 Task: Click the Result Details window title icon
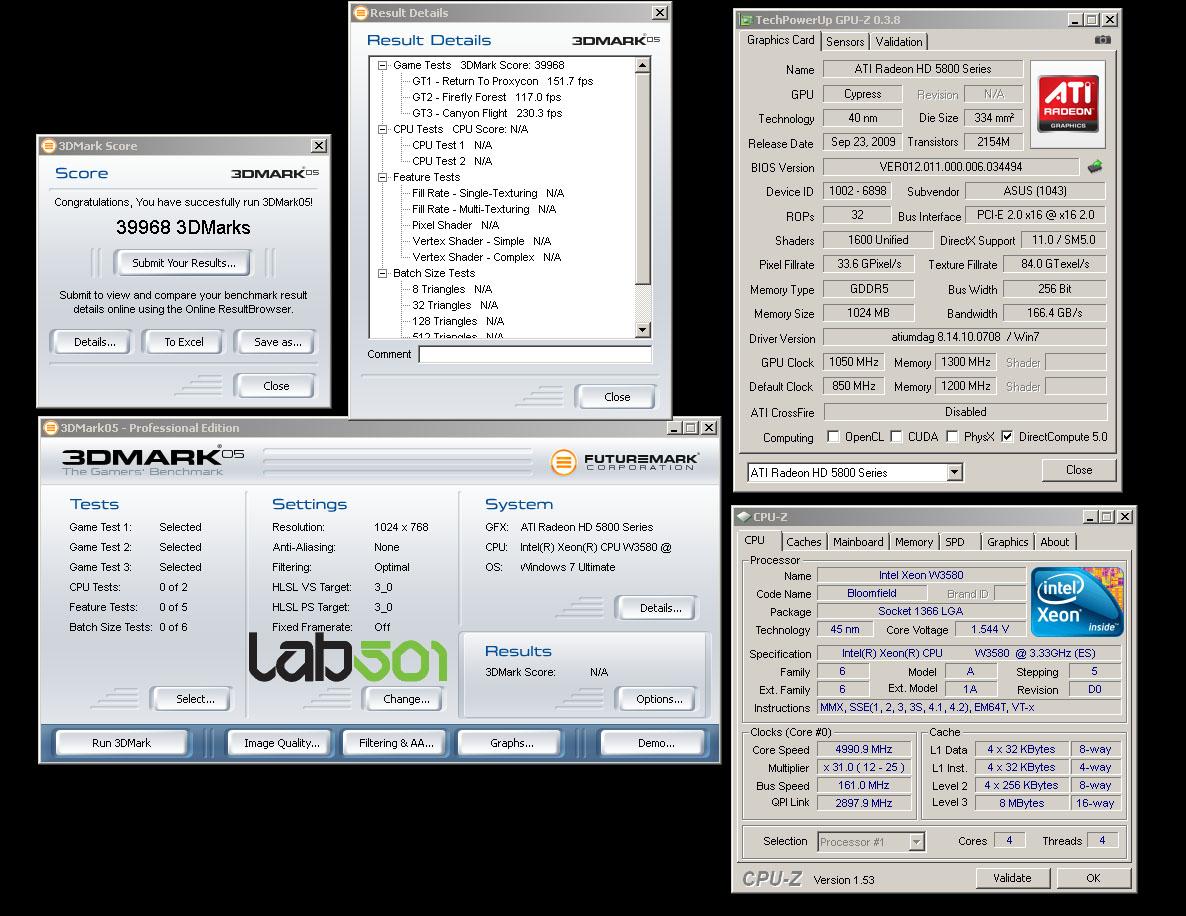pyautogui.click(x=362, y=13)
